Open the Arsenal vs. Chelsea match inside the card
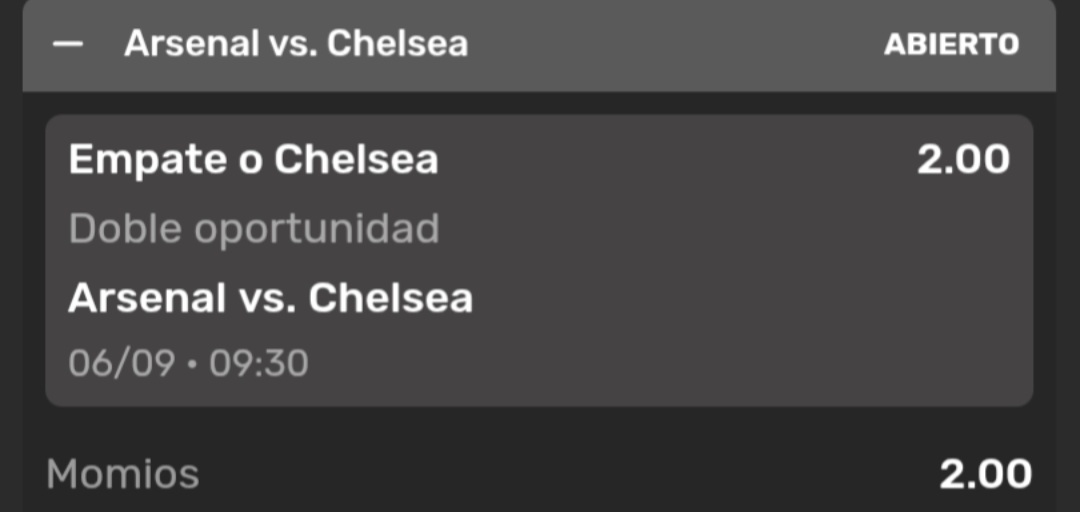 coord(271,298)
